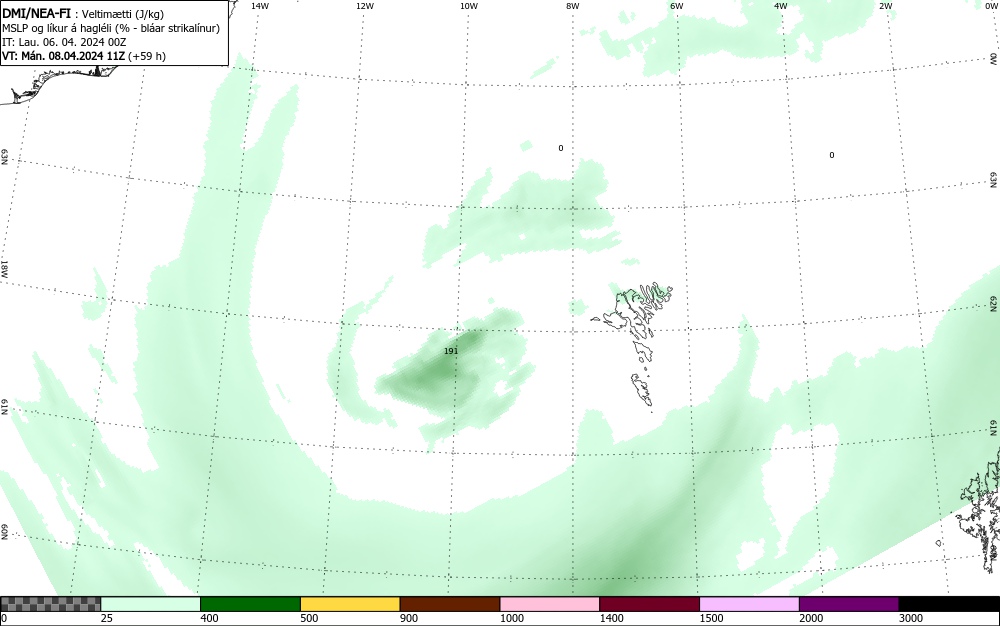Click the dark red 1400-1500 legend swatch
1000x626 pixels.
point(649,604)
